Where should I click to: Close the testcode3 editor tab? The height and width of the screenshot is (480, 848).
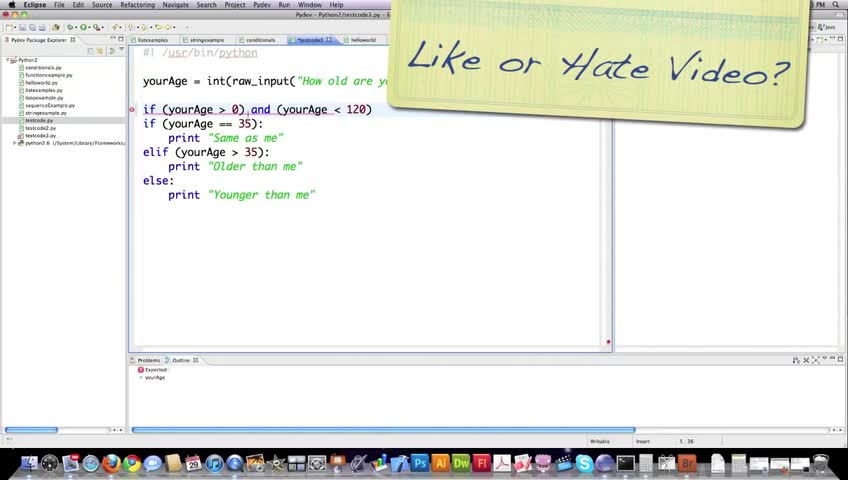tap(329, 39)
